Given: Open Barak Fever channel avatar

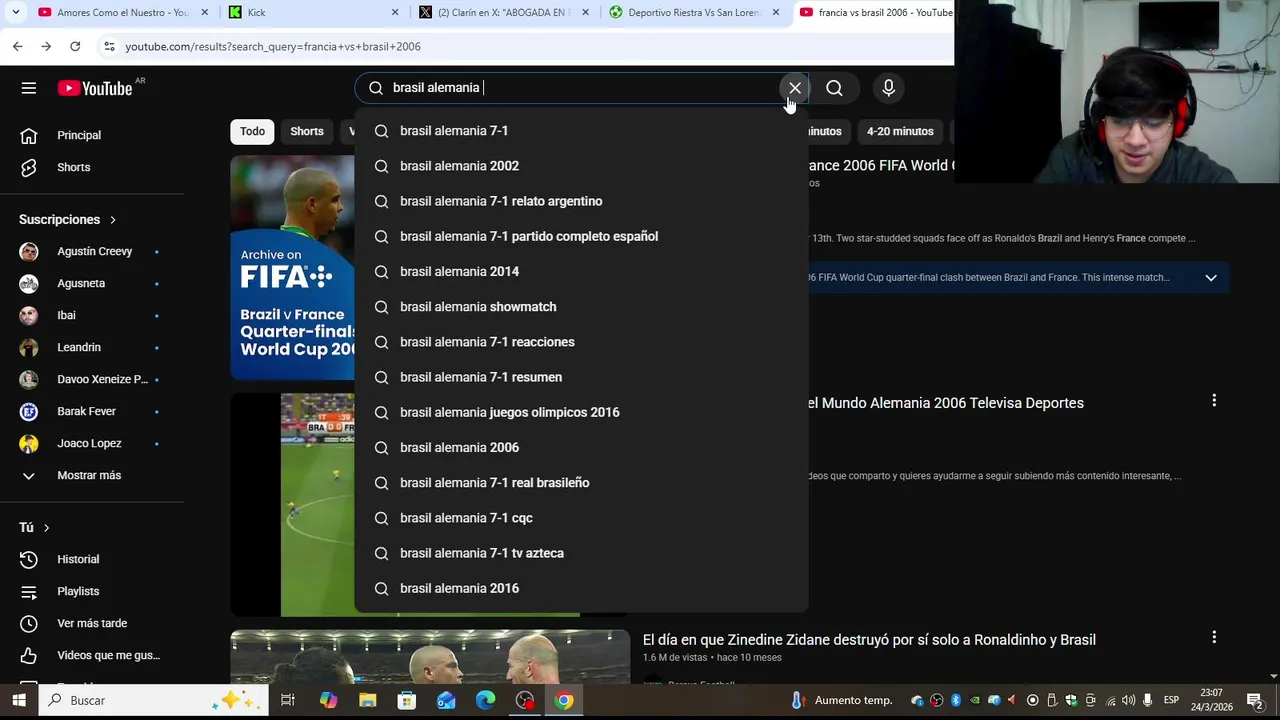Looking at the screenshot, I should click(x=29, y=411).
